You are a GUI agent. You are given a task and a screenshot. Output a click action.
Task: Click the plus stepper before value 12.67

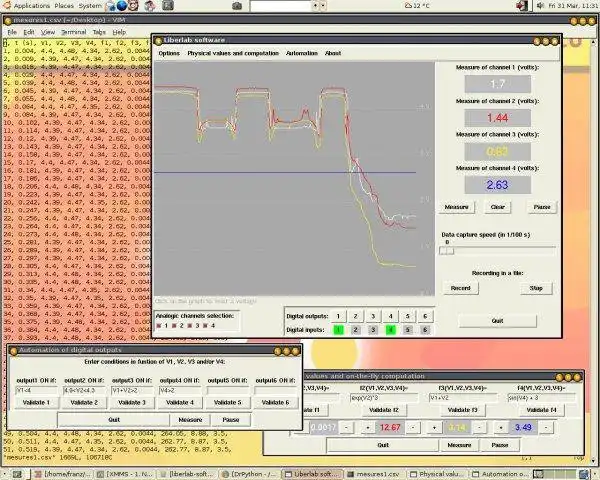pyautogui.click(x=368, y=428)
